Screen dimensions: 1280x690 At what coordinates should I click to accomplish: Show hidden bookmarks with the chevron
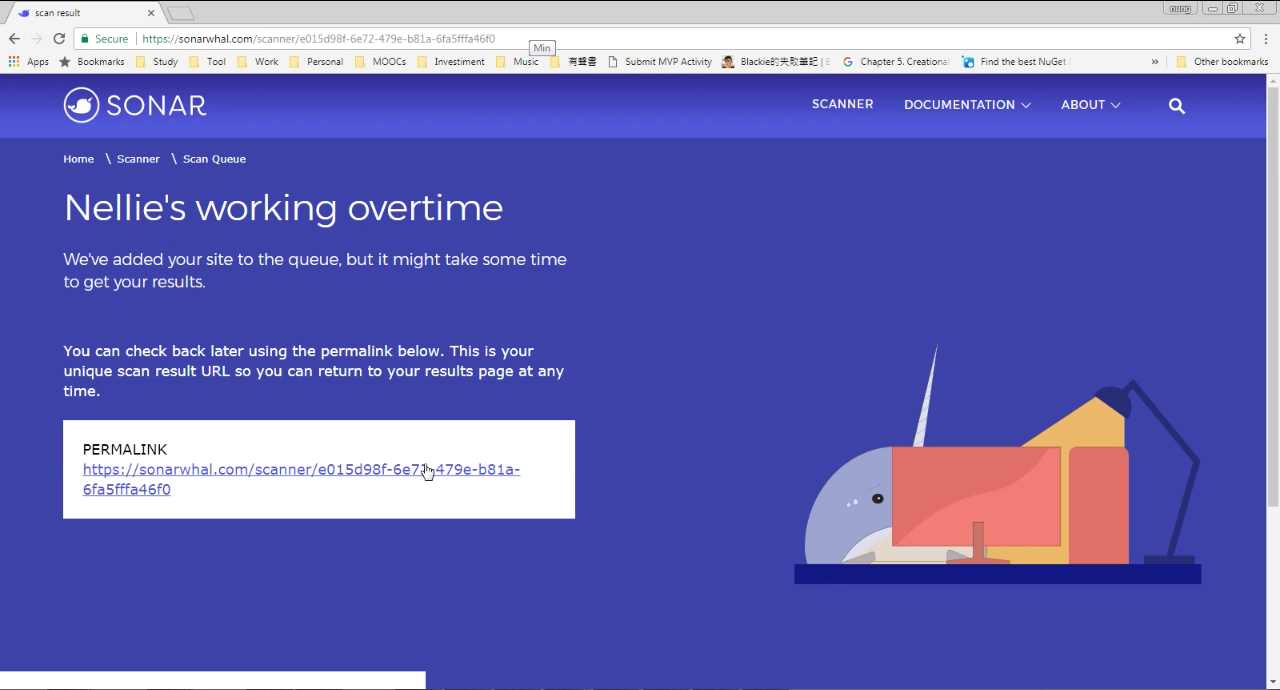pos(1155,61)
